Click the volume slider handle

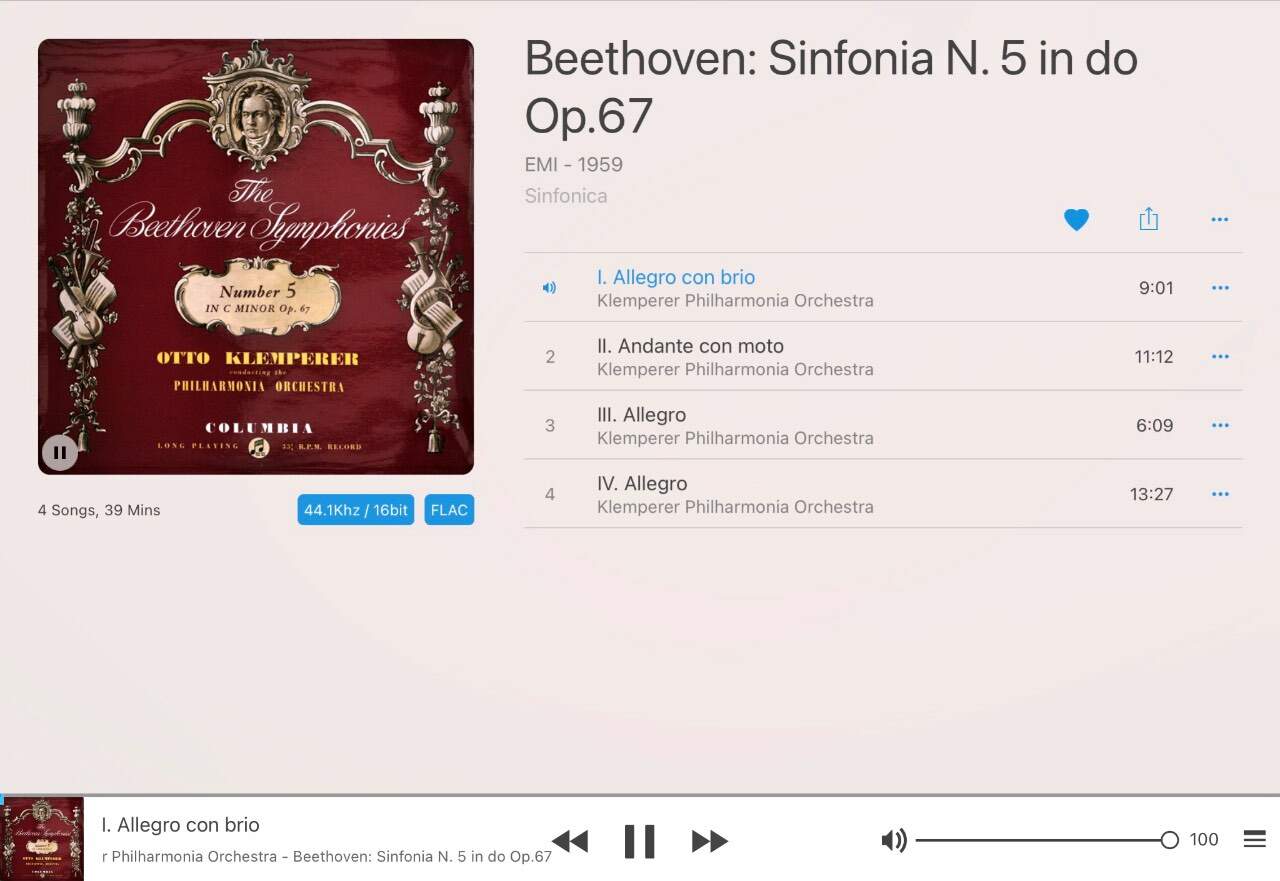(1169, 840)
